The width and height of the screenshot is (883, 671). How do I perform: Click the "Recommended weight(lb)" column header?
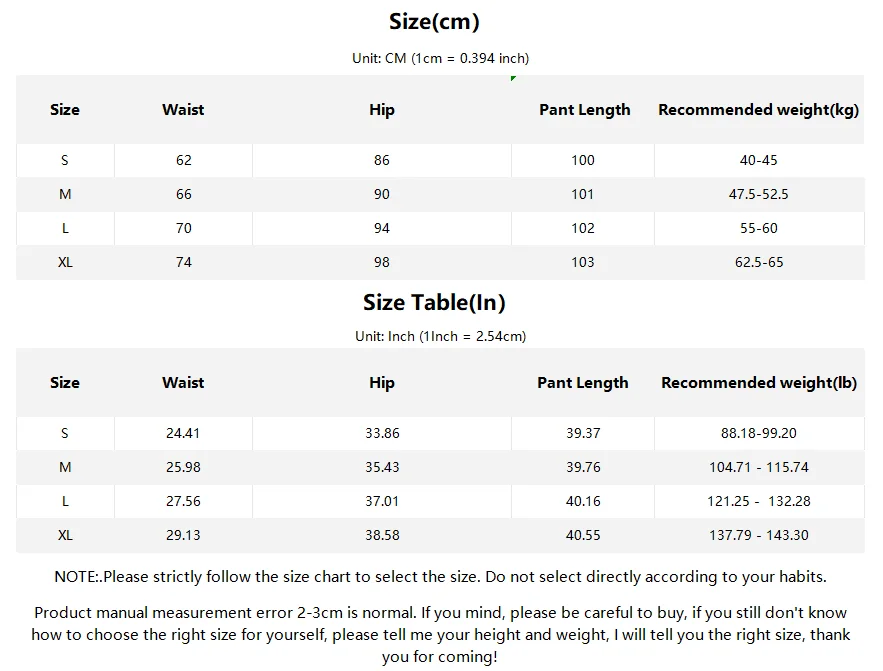[758, 383]
